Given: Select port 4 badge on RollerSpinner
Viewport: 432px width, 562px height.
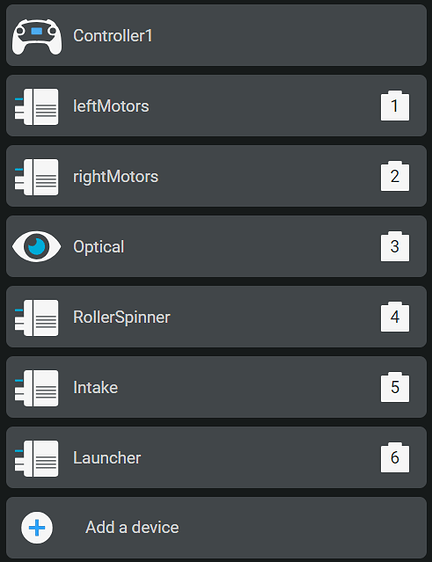Looking at the screenshot, I should click(395, 316).
